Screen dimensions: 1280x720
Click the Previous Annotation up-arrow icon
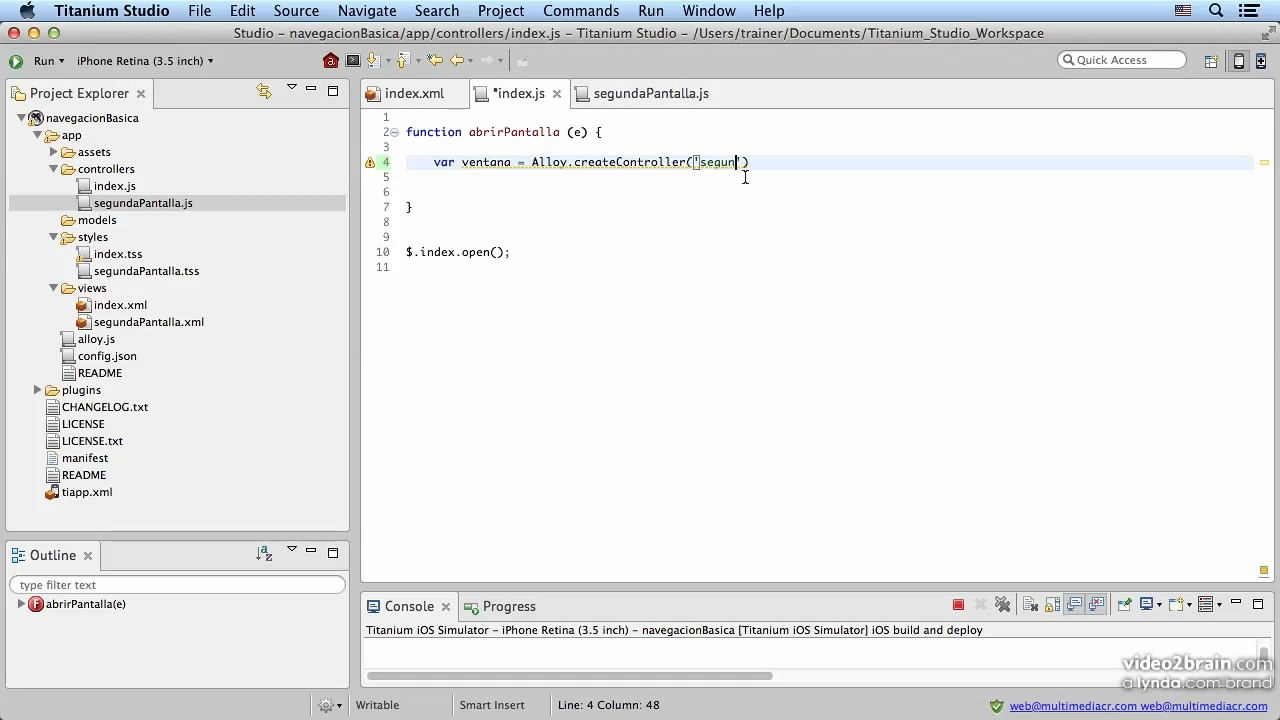point(404,61)
